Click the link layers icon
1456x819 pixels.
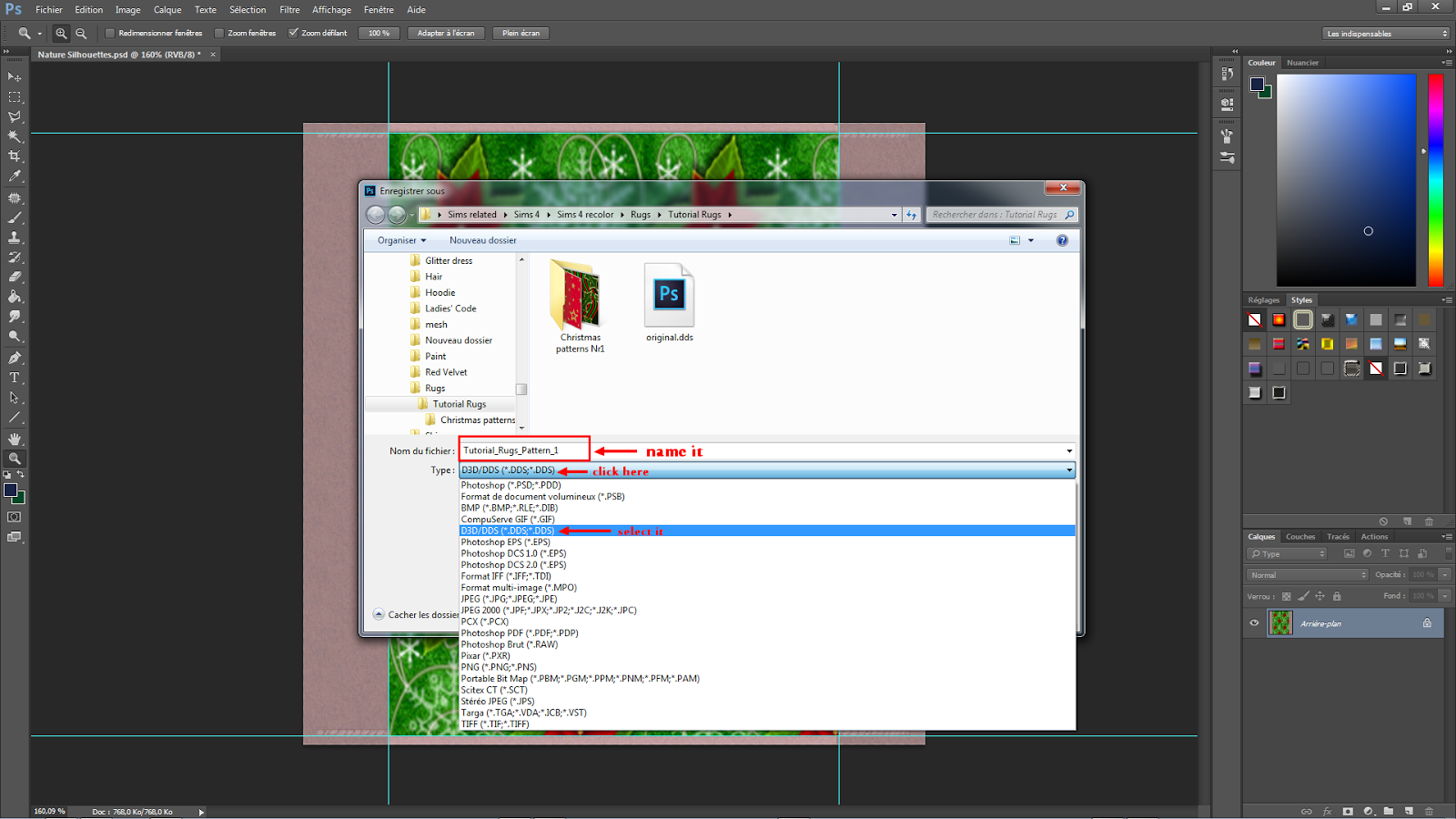coord(1307,811)
